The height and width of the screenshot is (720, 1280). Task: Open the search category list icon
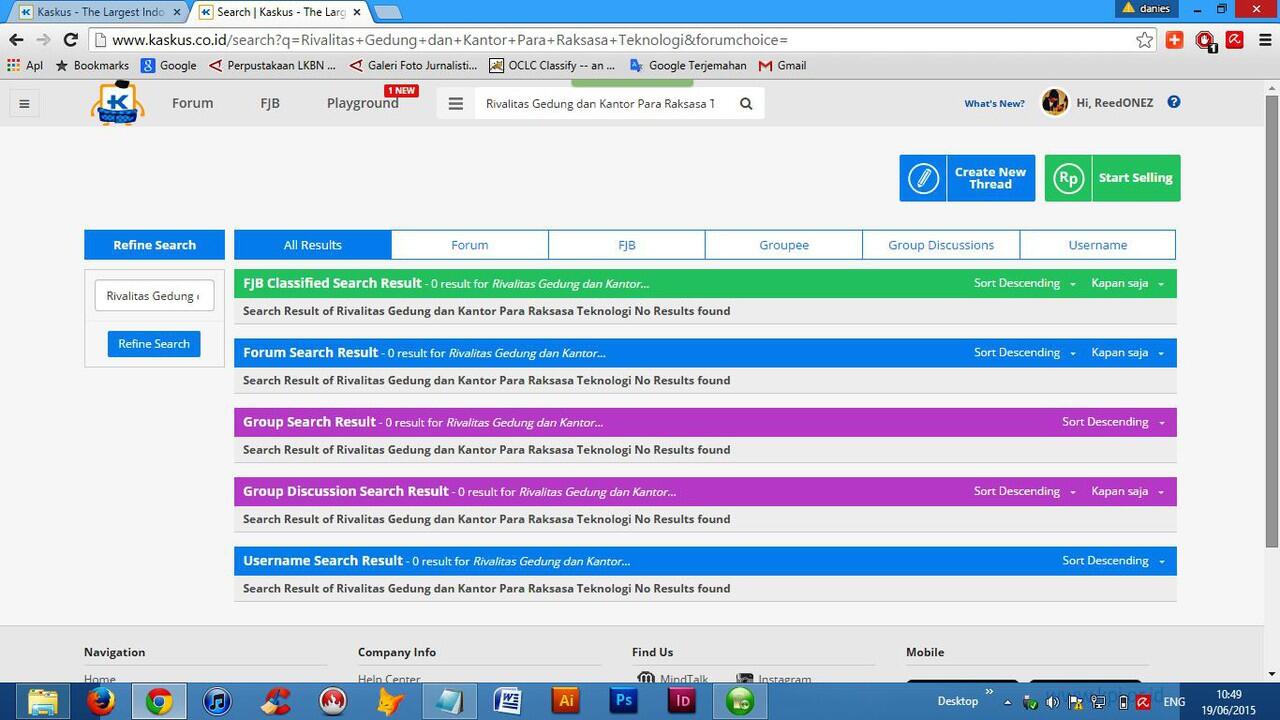tap(456, 103)
